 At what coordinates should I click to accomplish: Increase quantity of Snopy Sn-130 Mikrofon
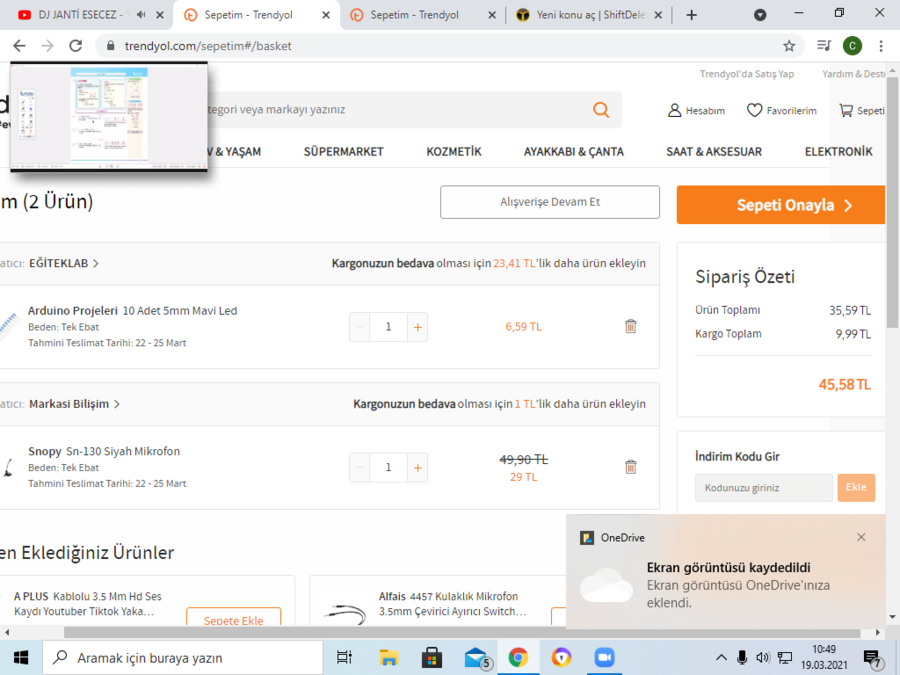[x=417, y=468]
